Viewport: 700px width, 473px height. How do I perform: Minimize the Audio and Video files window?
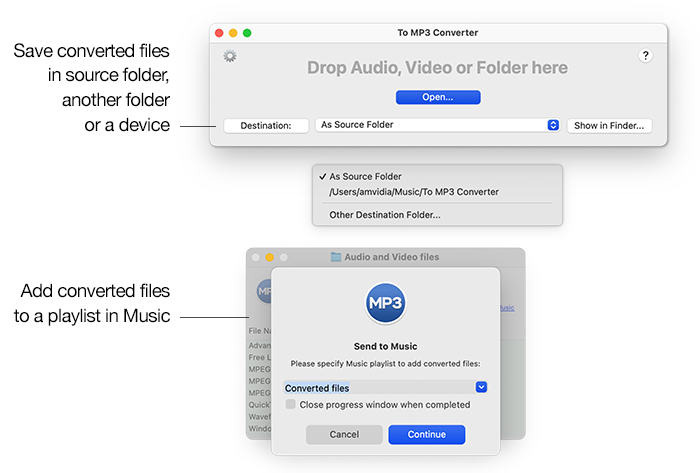270,257
